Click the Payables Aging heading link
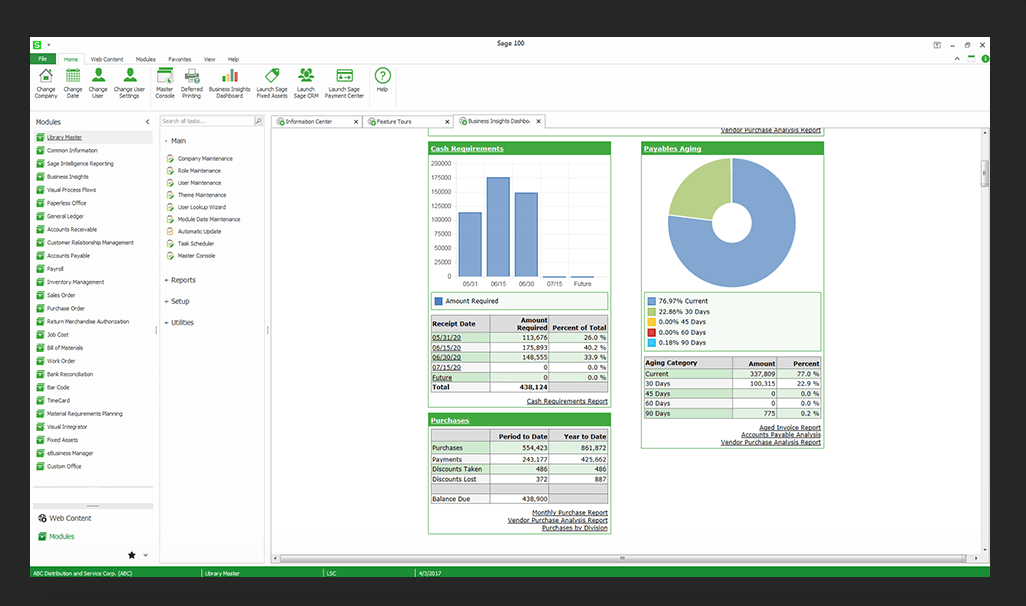This screenshot has height=606, width=1026. 672,149
